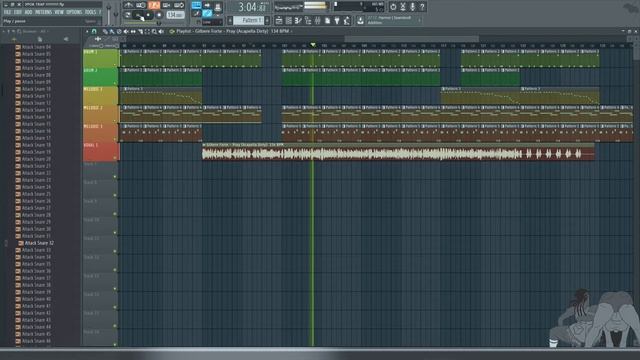Click the Pray acapella audio waveform clip
This screenshot has height=360, width=640.
398,154
